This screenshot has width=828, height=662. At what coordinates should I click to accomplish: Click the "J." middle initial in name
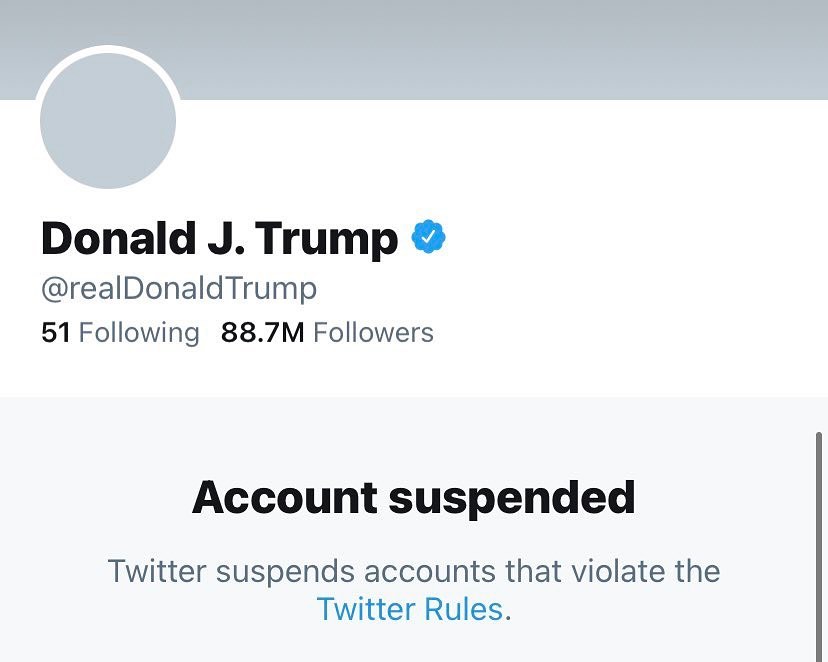(x=219, y=238)
